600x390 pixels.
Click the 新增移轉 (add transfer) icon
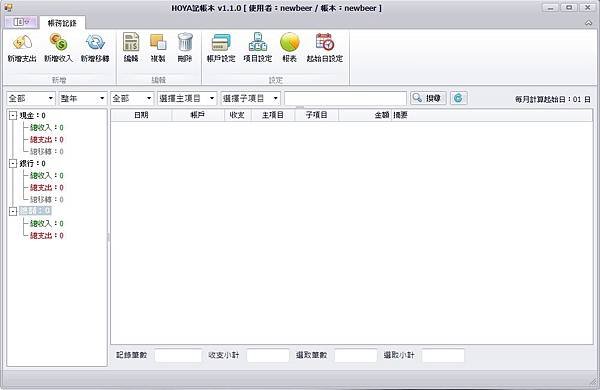(x=95, y=42)
